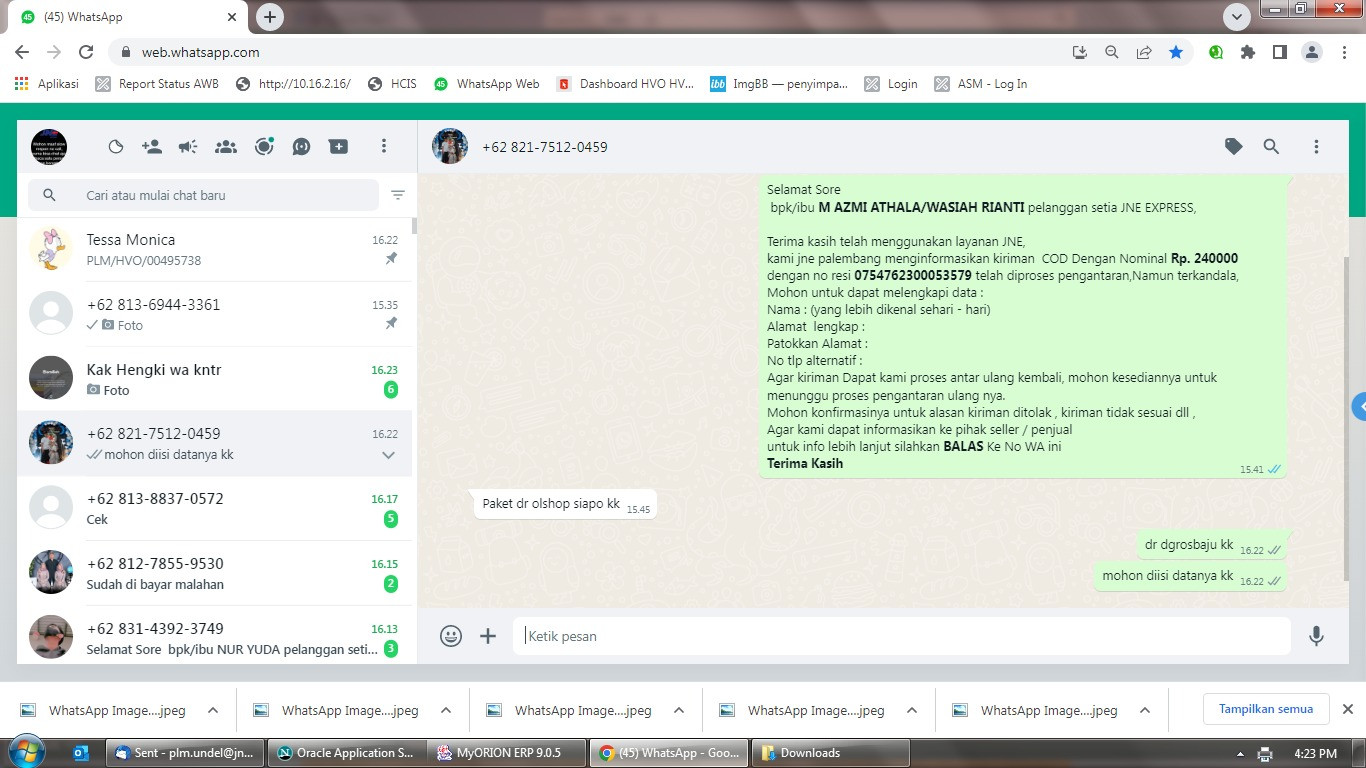Open chat with +62 831-4392-3749
Viewport: 1366px width, 768px height.
[x=214, y=637]
